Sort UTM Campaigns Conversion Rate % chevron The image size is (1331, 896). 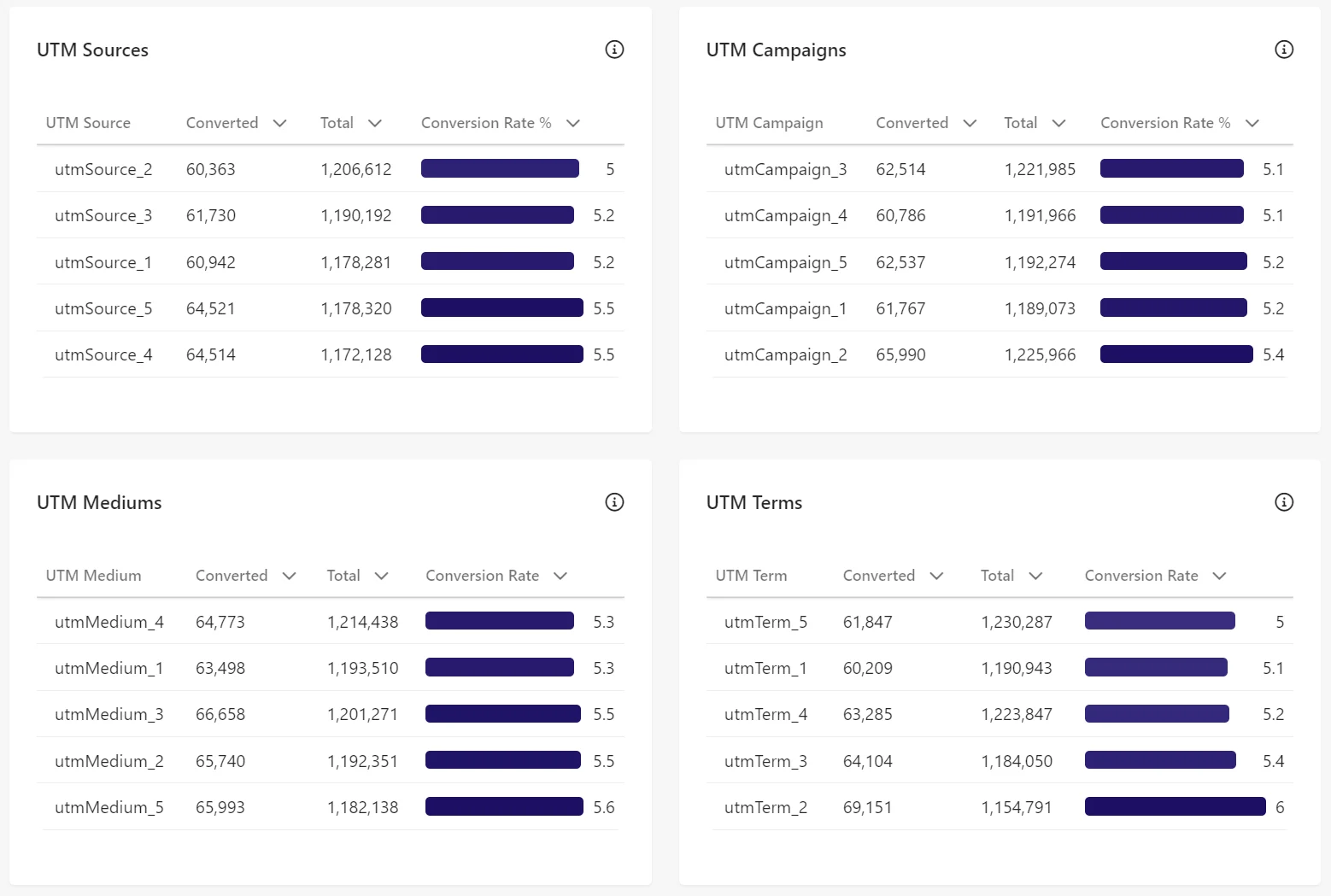click(1252, 123)
